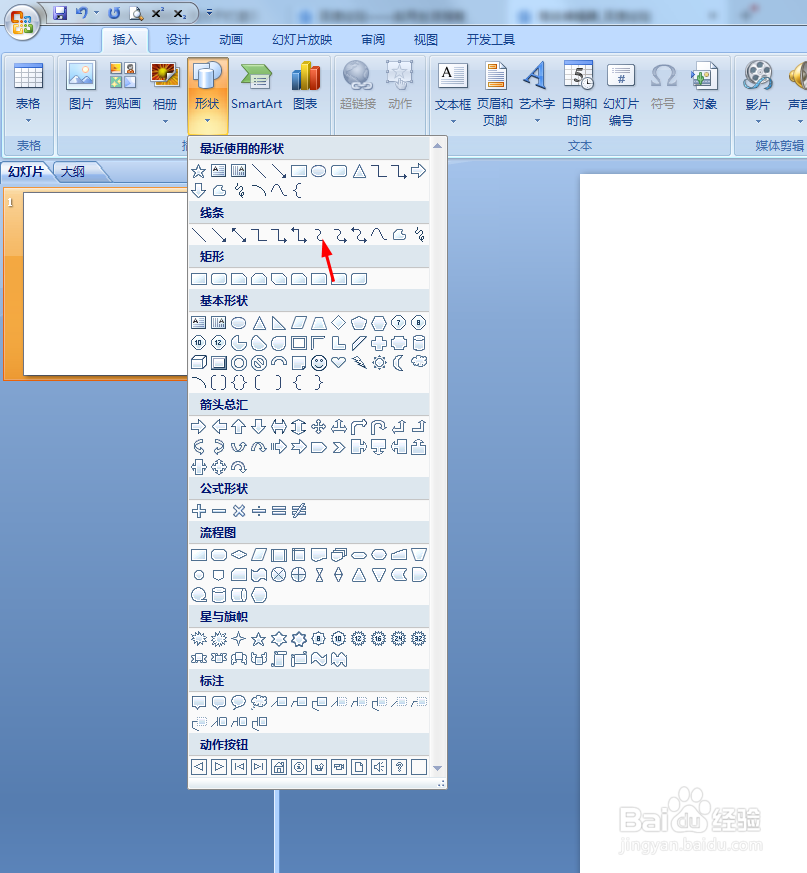Apply subscript from quick access toolbar
Screen dimensions: 807x873
point(179,13)
